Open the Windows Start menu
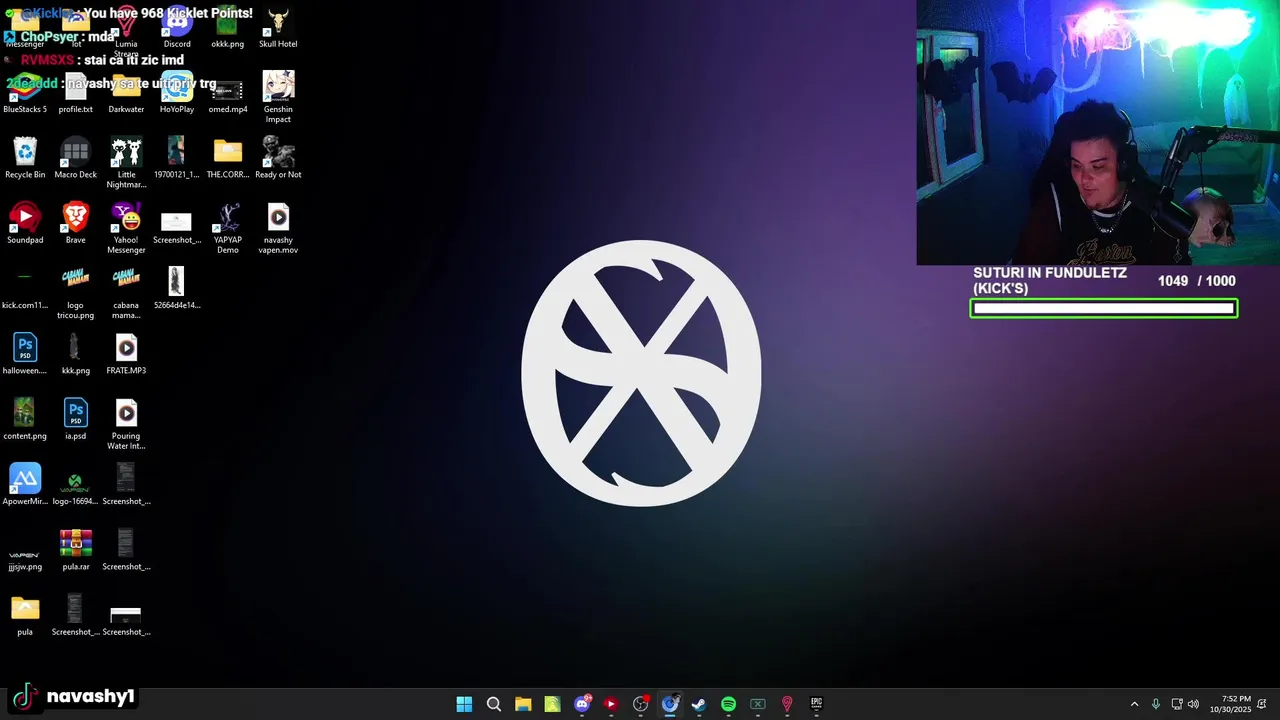1280x720 pixels. pyautogui.click(x=464, y=704)
